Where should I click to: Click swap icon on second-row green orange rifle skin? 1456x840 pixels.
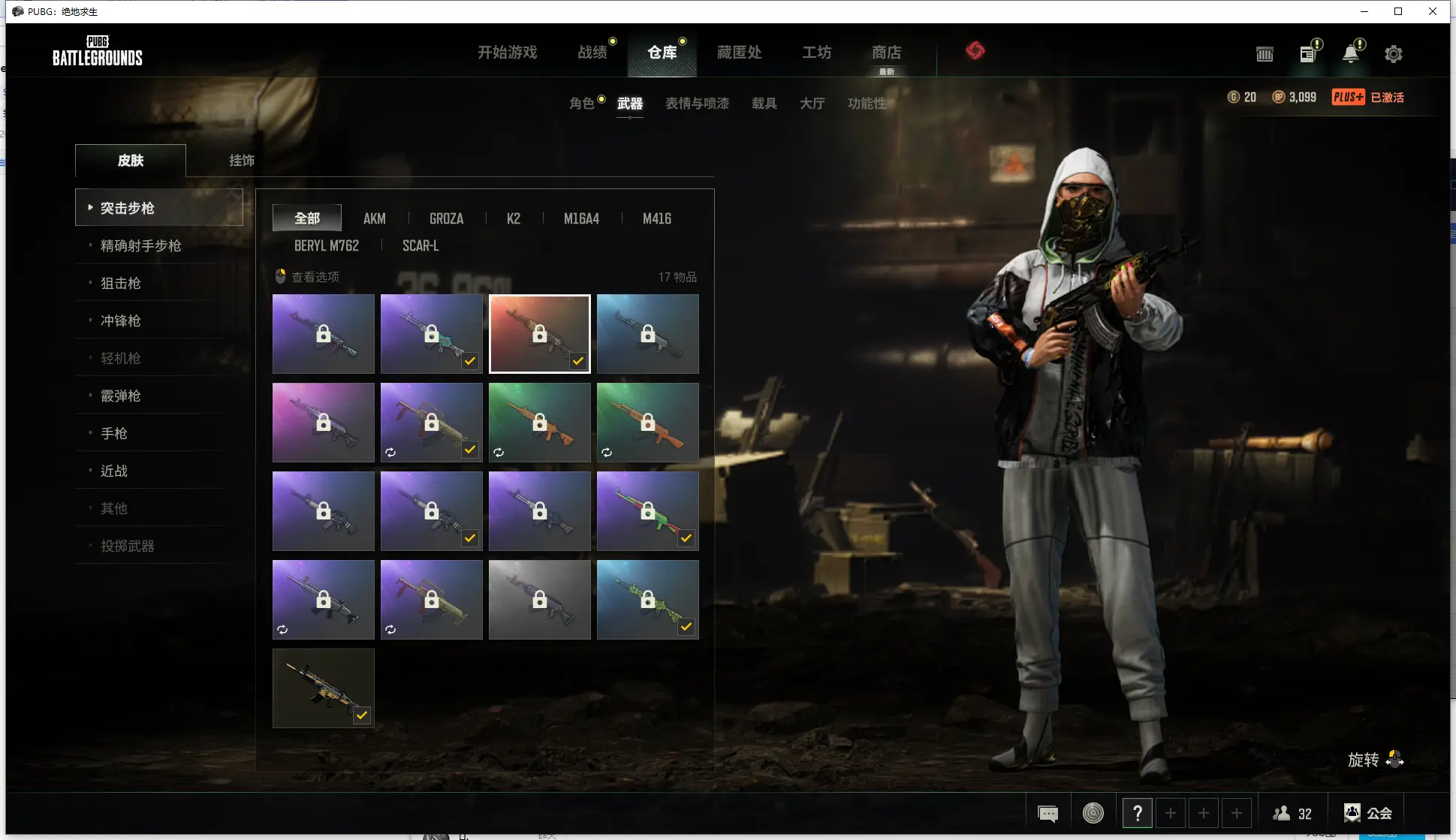499,453
